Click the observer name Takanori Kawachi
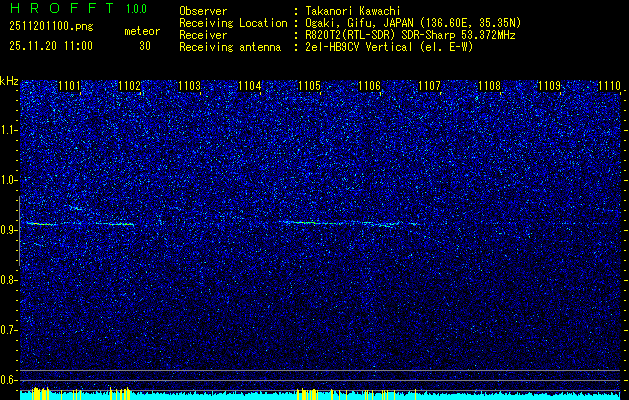Viewport: 629px width, 400px height. pos(353,11)
